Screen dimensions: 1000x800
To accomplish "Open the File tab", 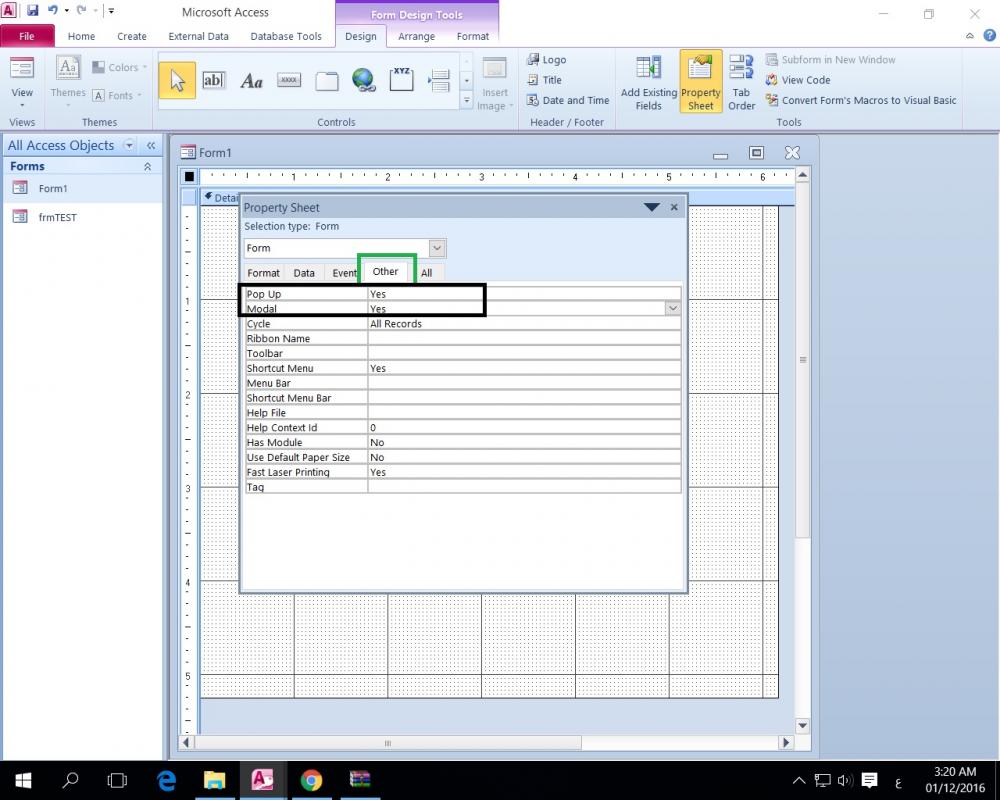I will [27, 36].
